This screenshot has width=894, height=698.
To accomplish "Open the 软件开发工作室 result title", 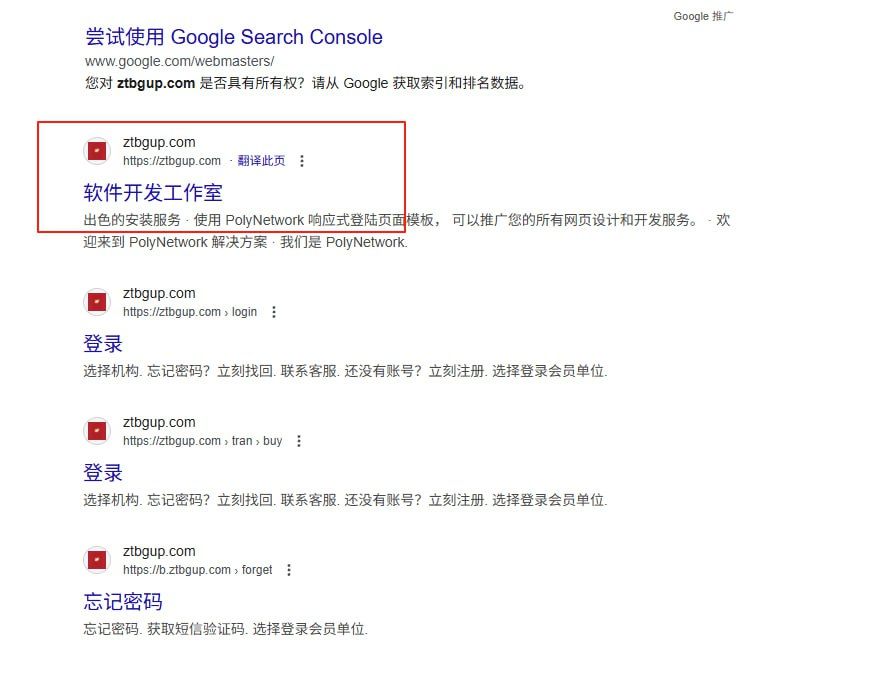I will coord(153,193).
